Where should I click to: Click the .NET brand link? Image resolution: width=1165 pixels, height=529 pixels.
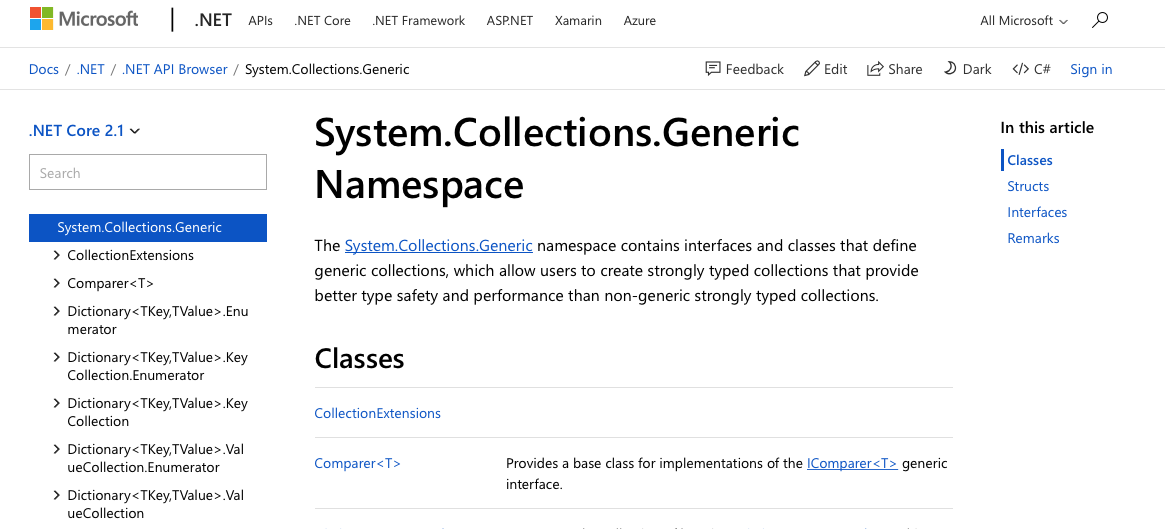click(x=213, y=21)
